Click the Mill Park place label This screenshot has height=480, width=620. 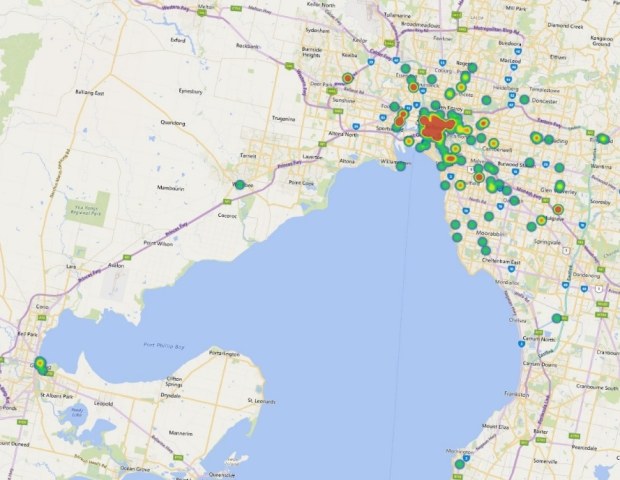516,8
